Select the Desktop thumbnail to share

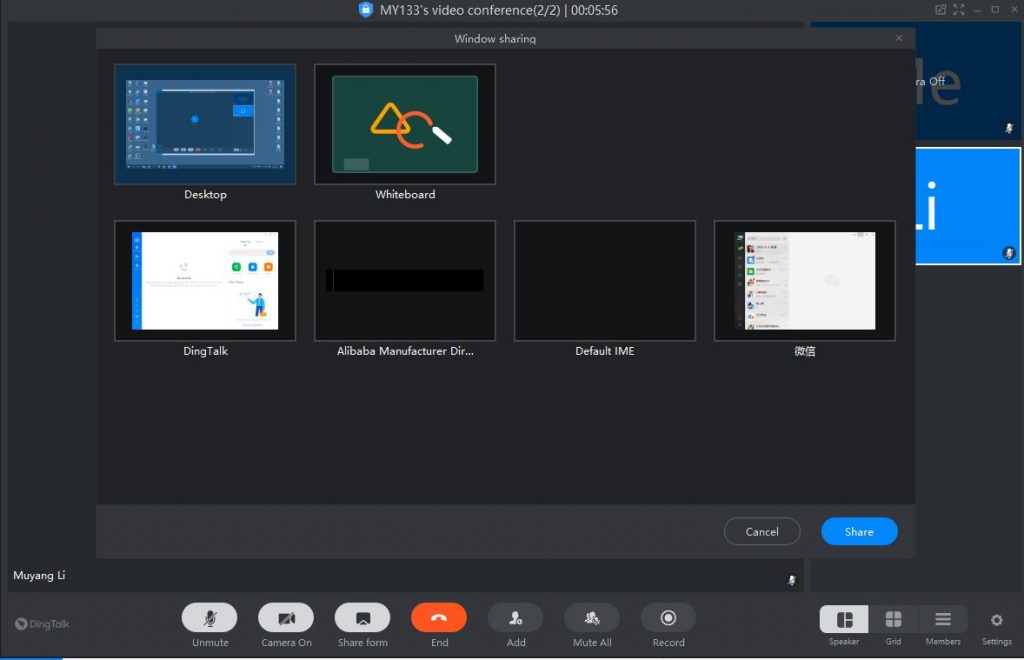205,125
